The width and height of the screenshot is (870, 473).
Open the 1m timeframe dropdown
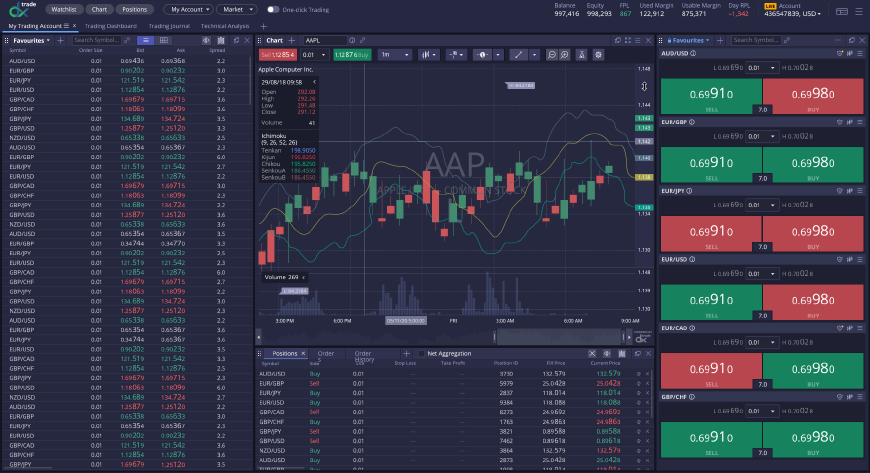tap(395, 55)
